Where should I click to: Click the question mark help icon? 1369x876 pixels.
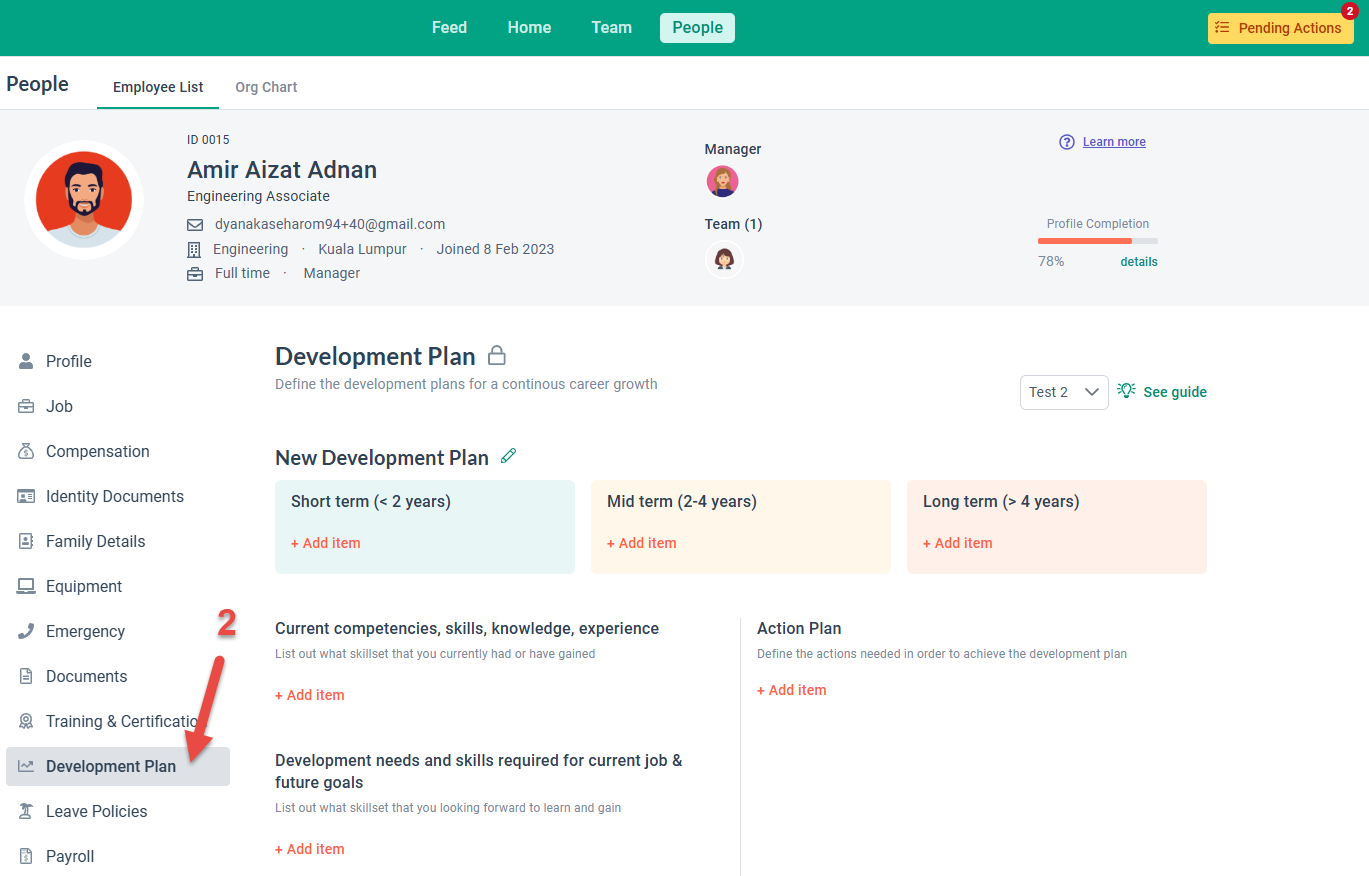(1067, 142)
